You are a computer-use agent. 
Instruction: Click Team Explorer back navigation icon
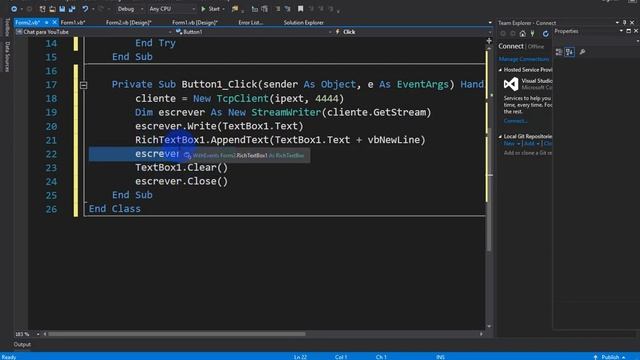503,34
